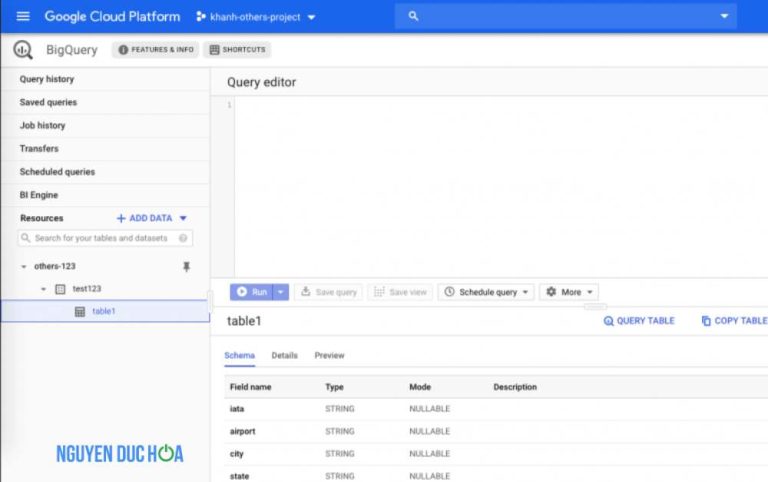Viewport: 768px width, 482px height.
Task: Click the Resources heading
Action: tap(42, 218)
